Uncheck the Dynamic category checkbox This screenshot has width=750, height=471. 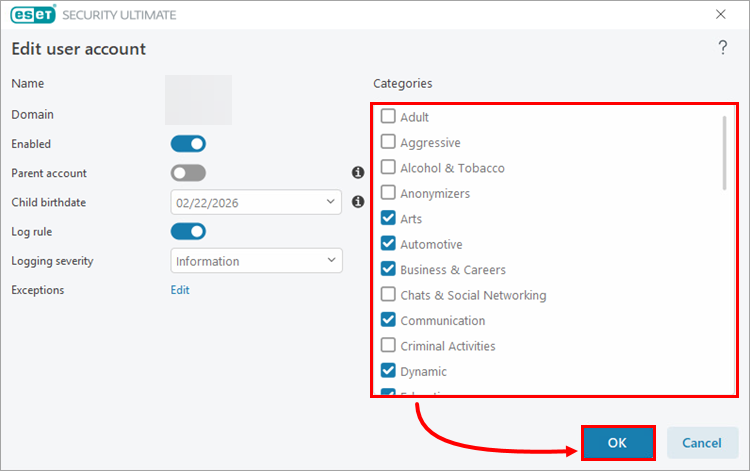(x=388, y=371)
